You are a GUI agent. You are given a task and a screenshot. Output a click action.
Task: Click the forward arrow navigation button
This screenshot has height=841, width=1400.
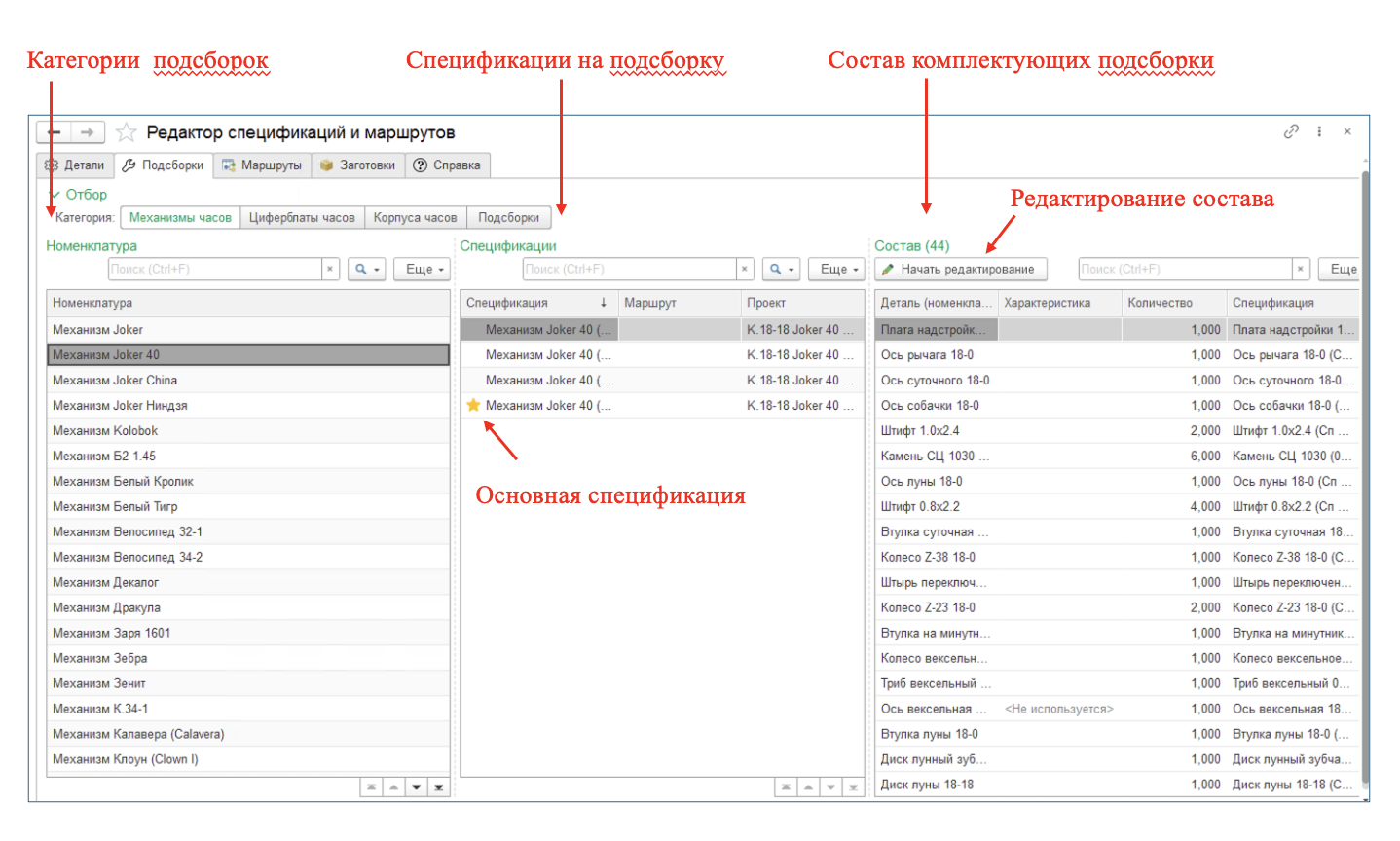tap(88, 132)
